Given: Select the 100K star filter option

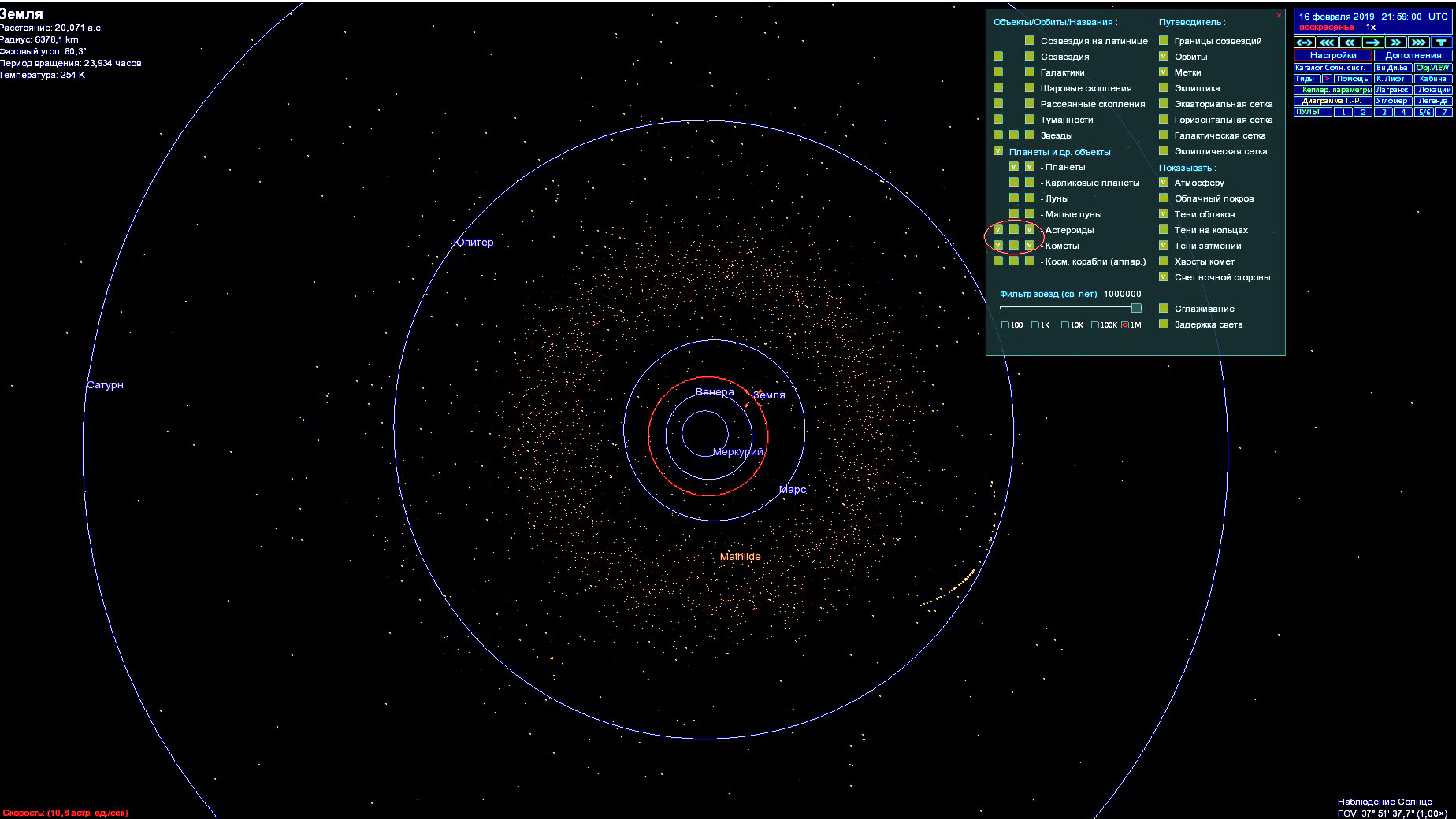Looking at the screenshot, I should pyautogui.click(x=1095, y=325).
